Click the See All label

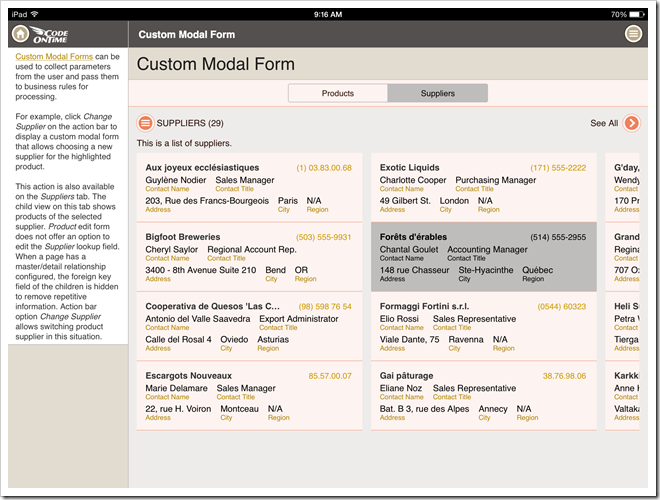click(x=604, y=123)
